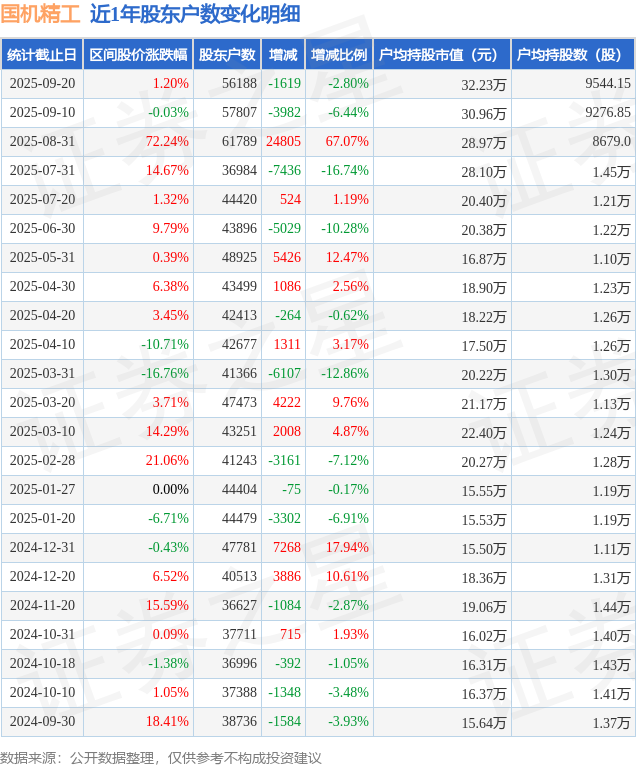
Task: Click the 72.24% price change cell
Action: tap(166, 142)
